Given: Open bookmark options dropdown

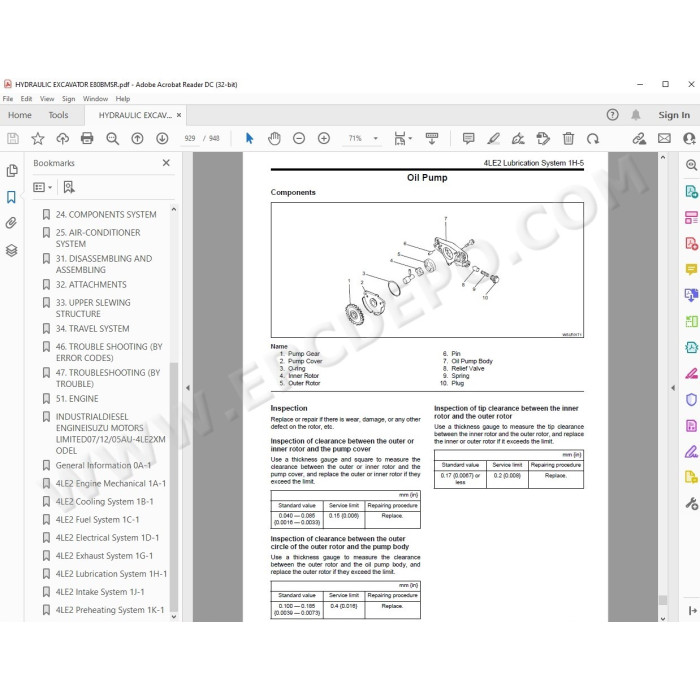Looking at the screenshot, I should coord(43,187).
